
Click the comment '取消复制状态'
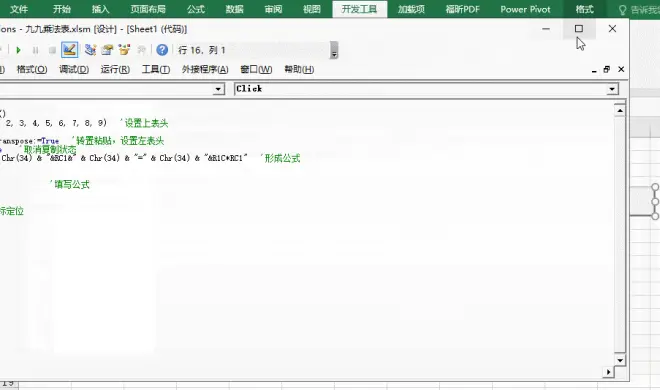[48, 149]
